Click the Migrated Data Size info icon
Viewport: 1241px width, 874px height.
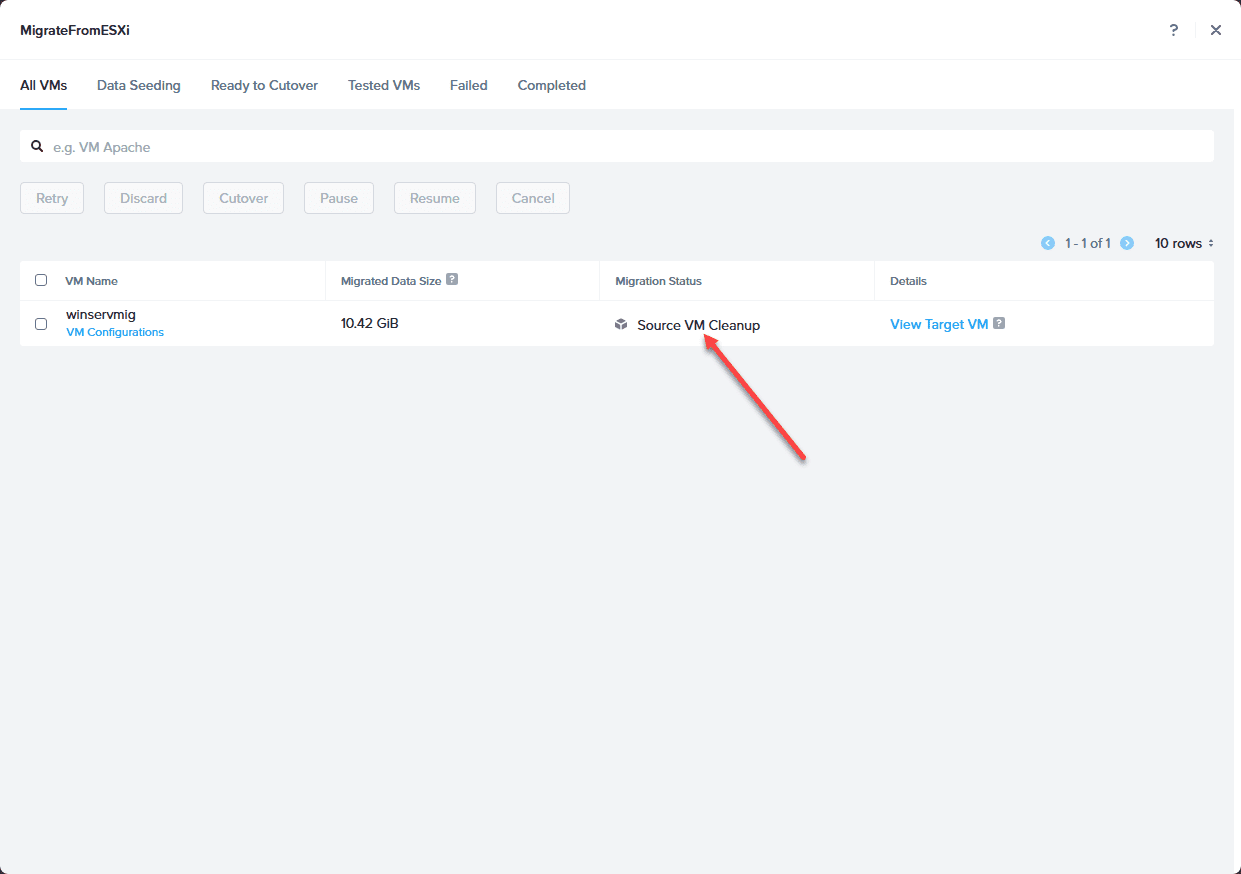(x=452, y=280)
